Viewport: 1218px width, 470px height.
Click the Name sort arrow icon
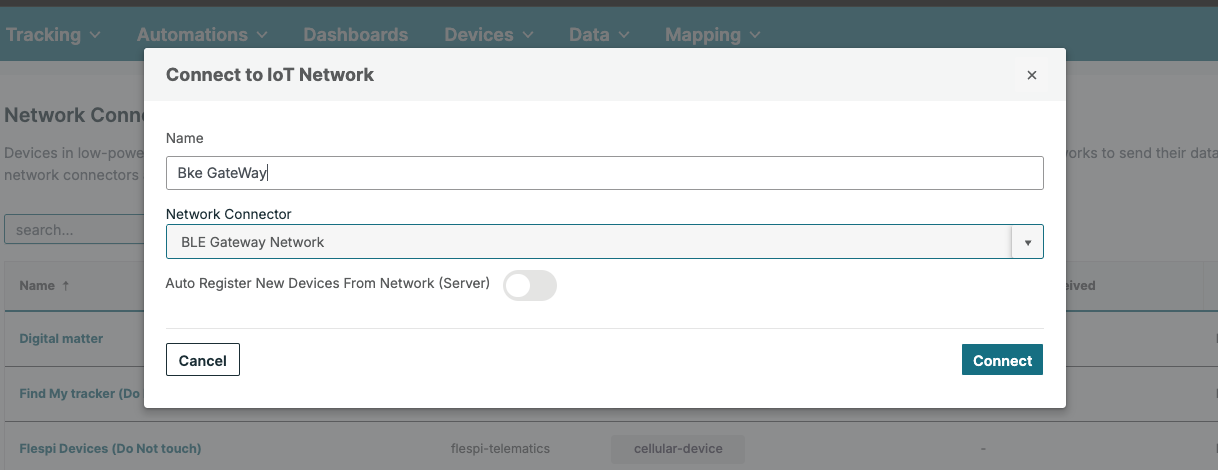[66, 285]
